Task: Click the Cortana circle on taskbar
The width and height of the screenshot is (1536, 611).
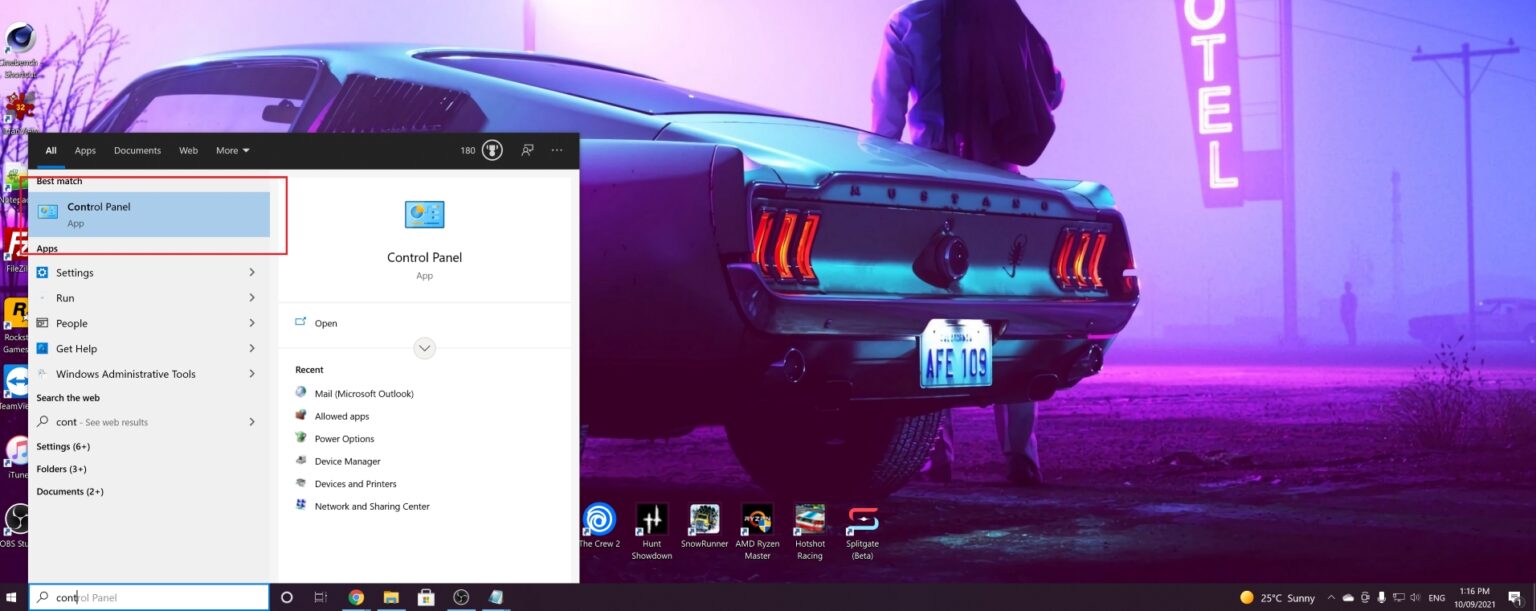Action: coord(286,597)
